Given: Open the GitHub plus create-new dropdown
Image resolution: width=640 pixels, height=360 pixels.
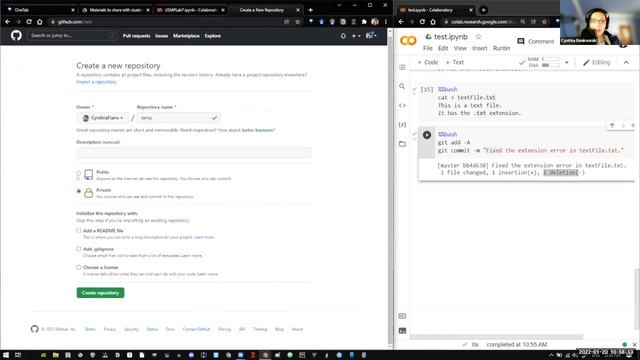Looking at the screenshot, I should tap(356, 36).
